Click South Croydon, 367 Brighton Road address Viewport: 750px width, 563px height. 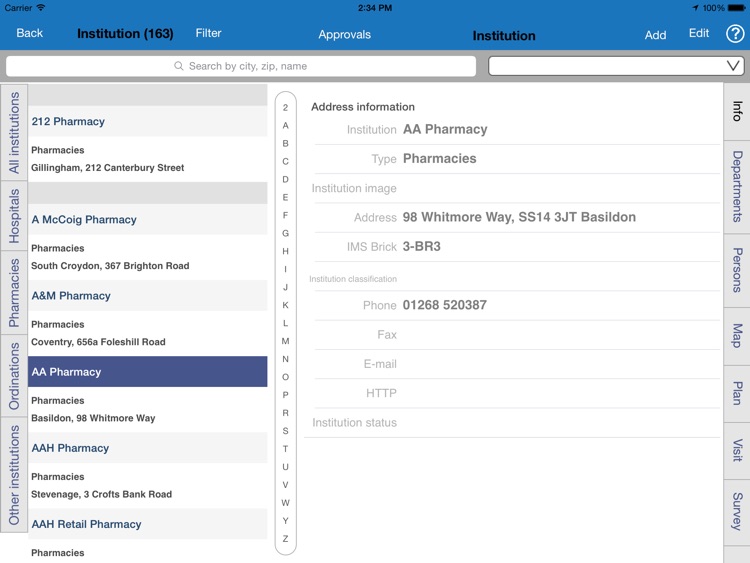coord(110,266)
